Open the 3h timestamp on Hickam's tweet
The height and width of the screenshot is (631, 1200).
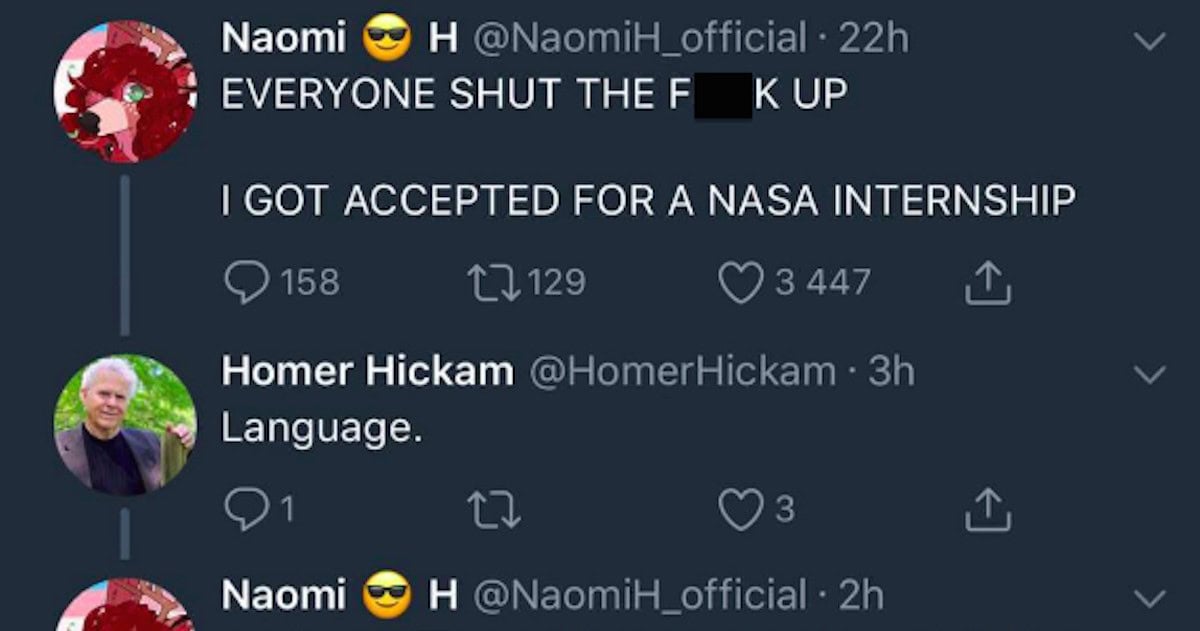click(x=891, y=372)
